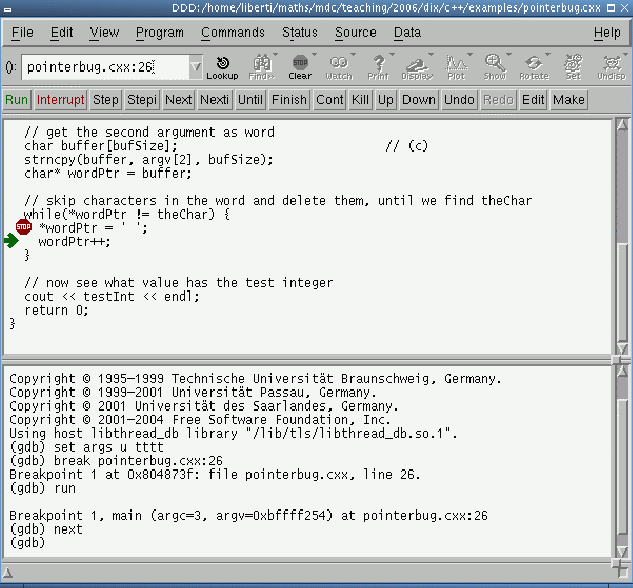Image resolution: width=633 pixels, height=588 pixels.
Task: Click the last '(gdb)' prompt in console
Action: 27,543
